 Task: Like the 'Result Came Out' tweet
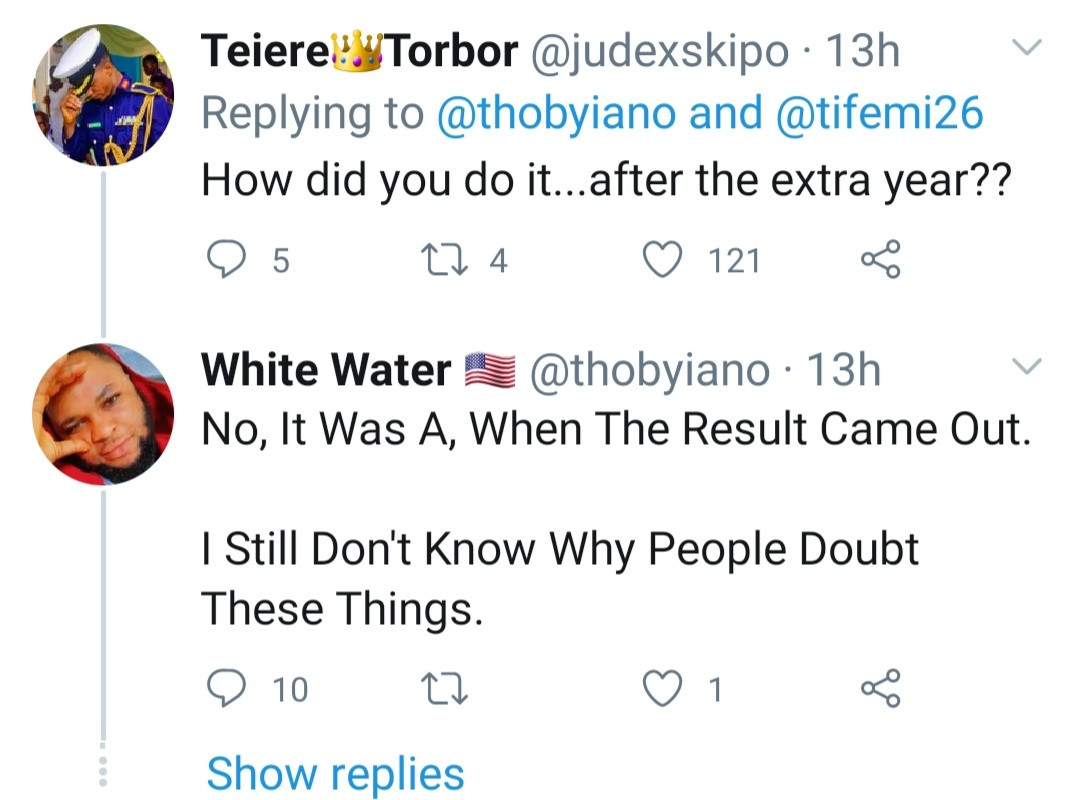[x=660, y=688]
